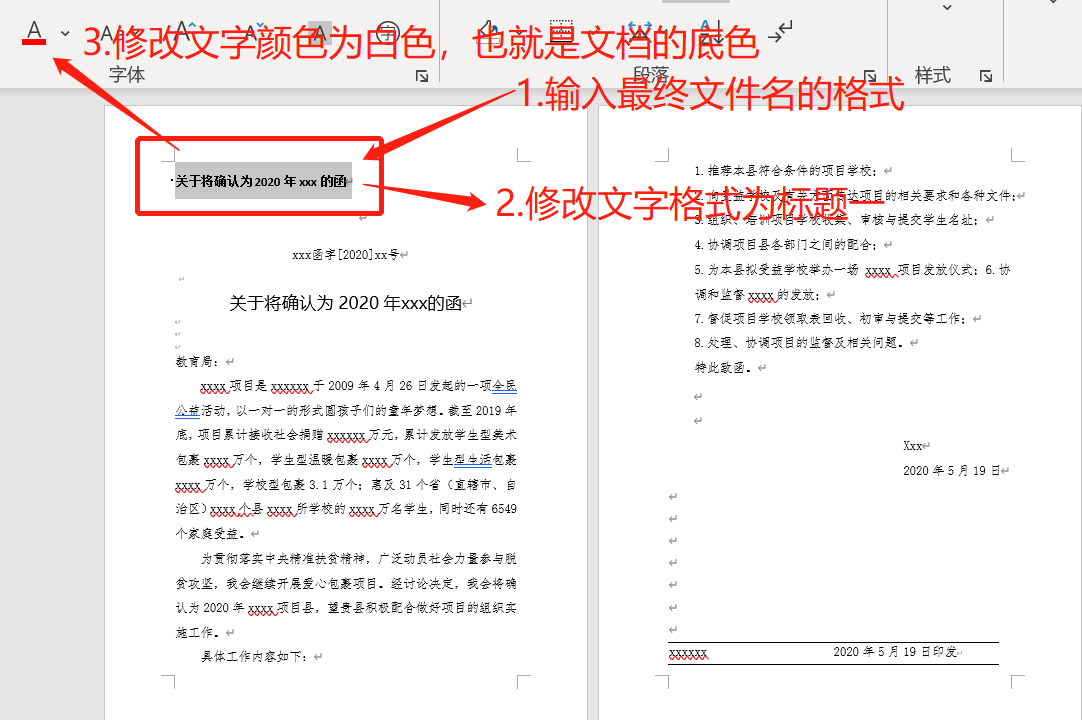The image size is (1082, 720).
Task: Click the '样式' group label
Action: 933,75
